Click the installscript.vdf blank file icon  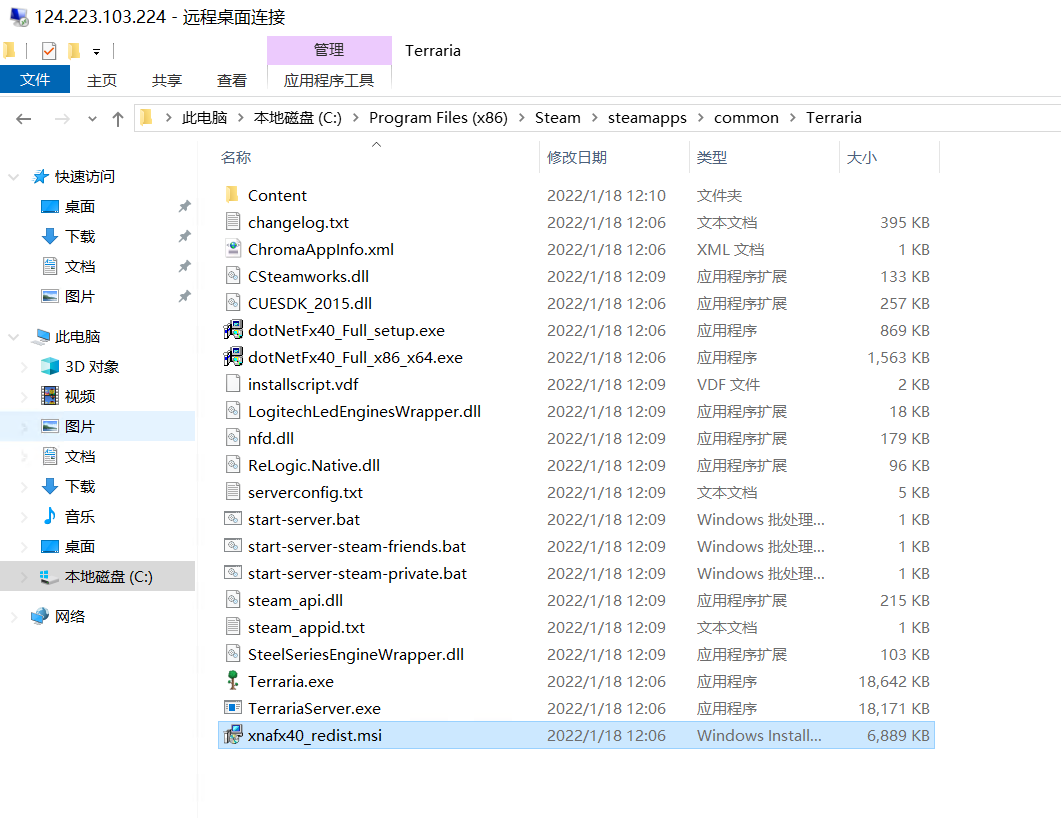click(x=232, y=384)
